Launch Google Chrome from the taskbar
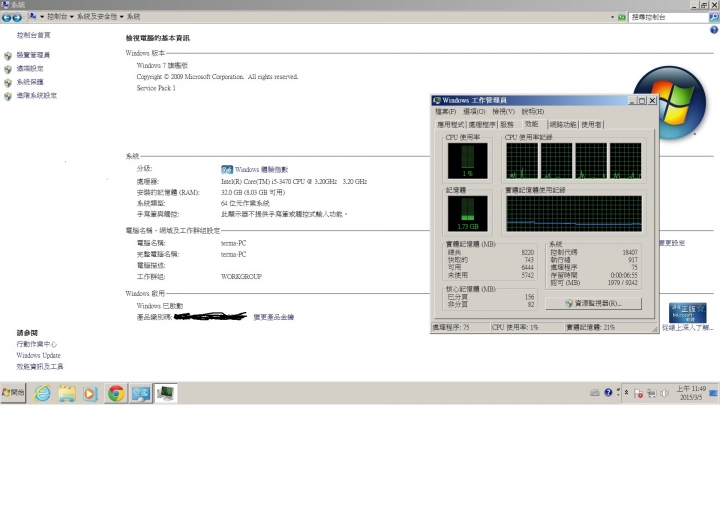Image resolution: width=720 pixels, height=518 pixels. click(x=116, y=394)
